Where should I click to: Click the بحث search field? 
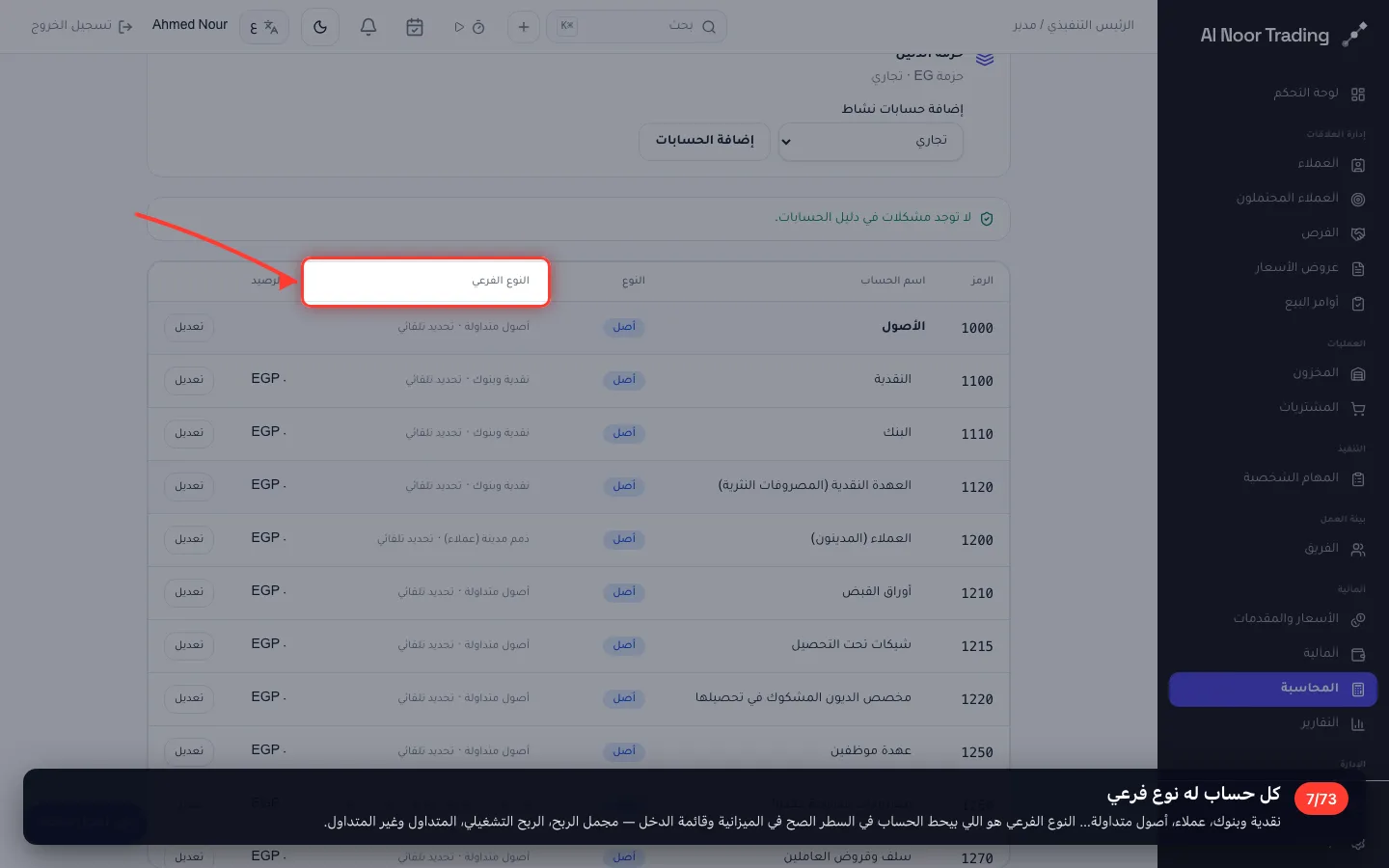tap(637, 27)
